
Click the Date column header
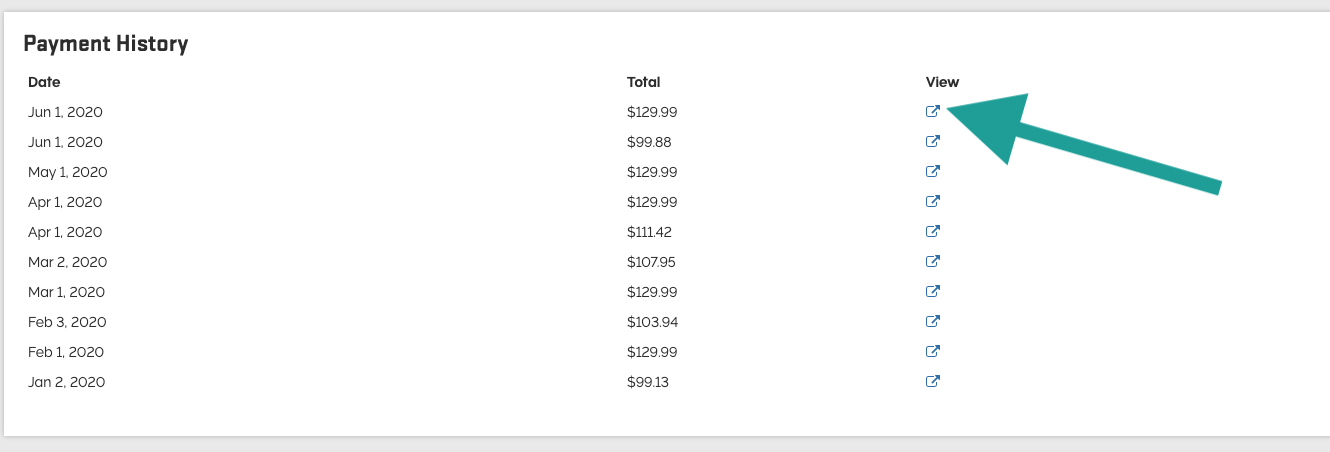pos(44,82)
